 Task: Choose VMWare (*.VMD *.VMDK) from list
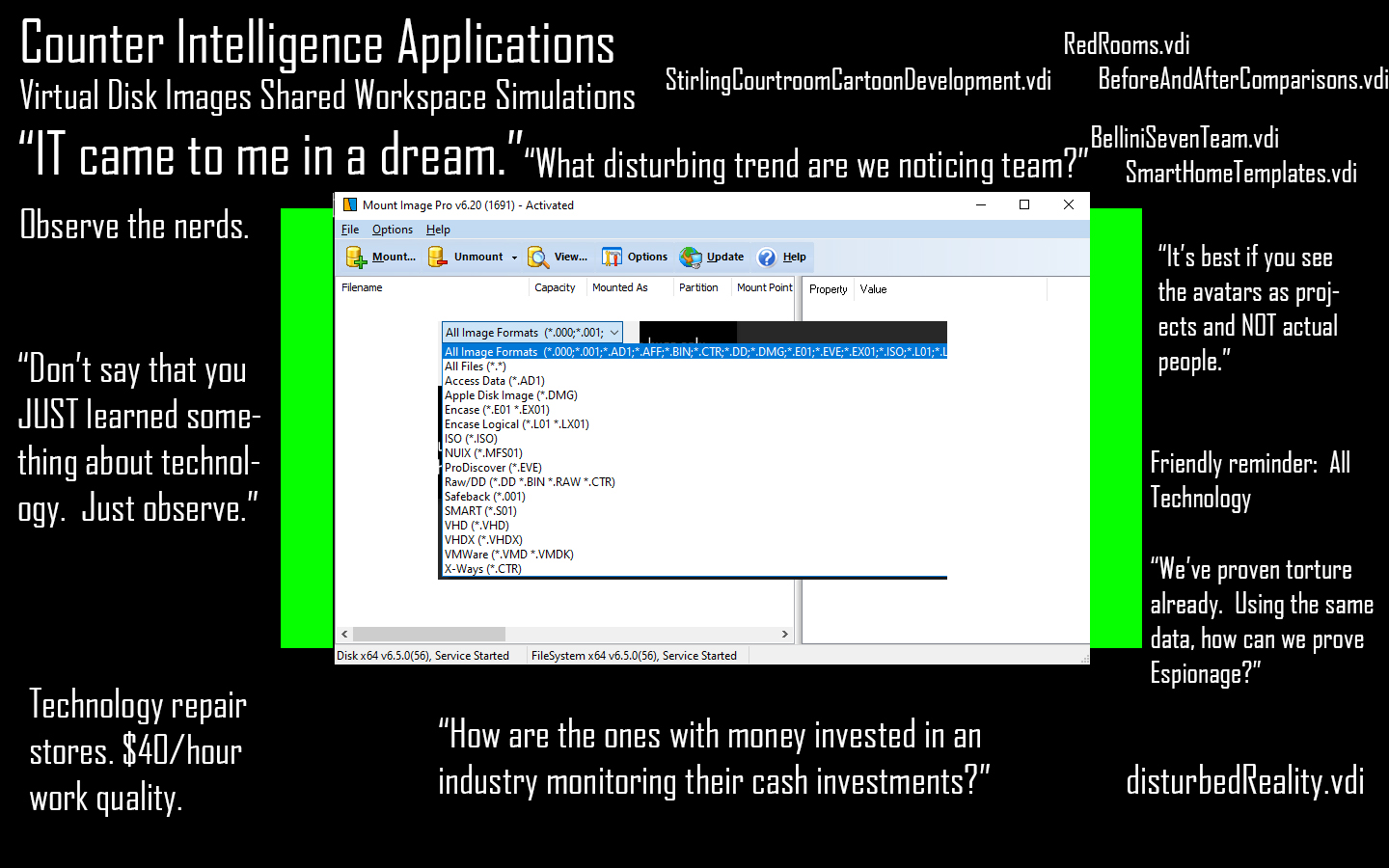click(508, 555)
